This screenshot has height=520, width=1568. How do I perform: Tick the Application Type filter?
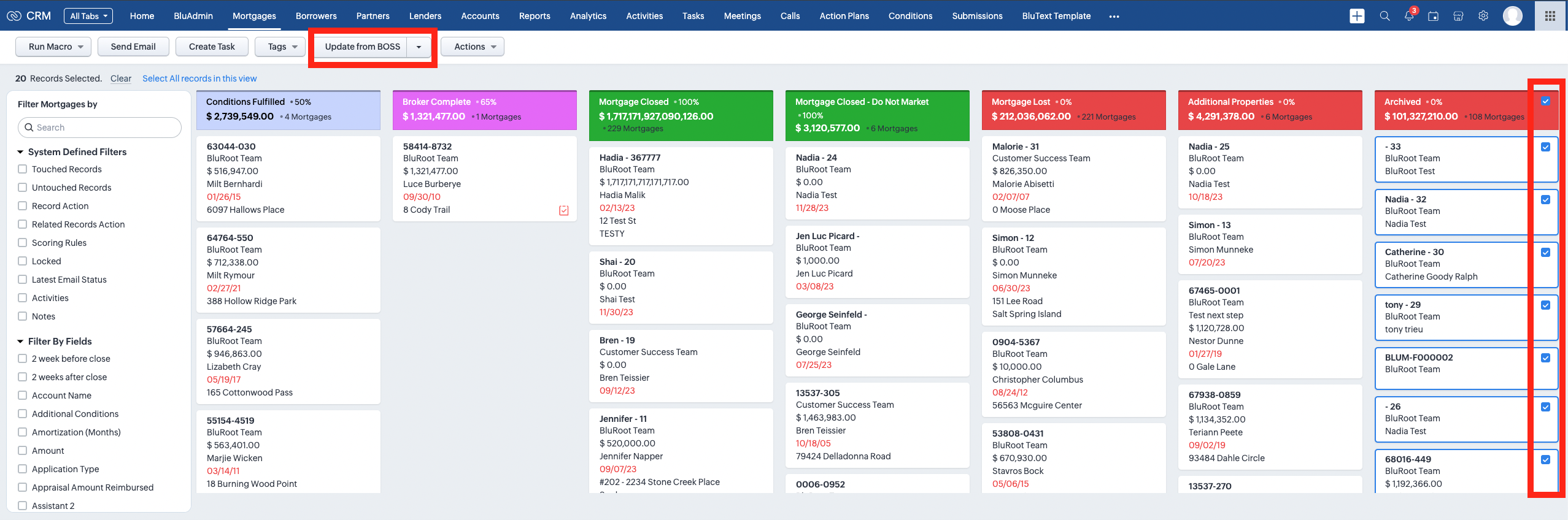click(23, 469)
